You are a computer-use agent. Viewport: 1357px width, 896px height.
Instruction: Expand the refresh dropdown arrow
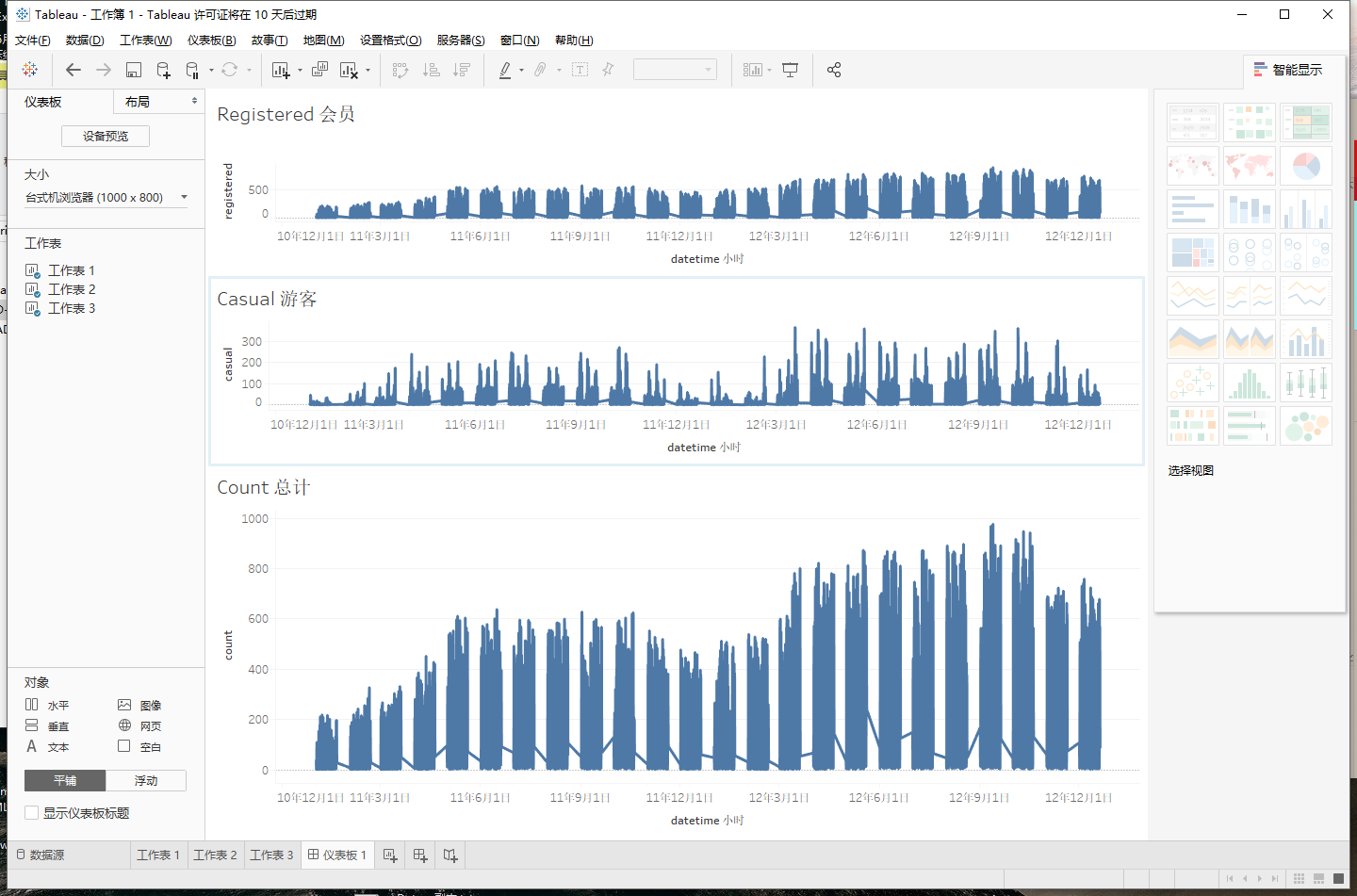coord(249,70)
